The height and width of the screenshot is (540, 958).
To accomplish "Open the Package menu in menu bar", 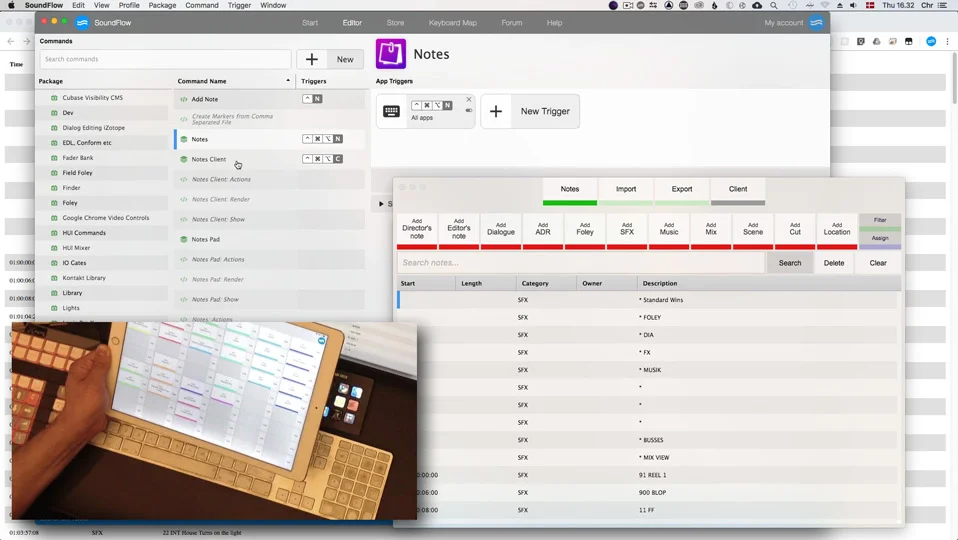I will [162, 5].
